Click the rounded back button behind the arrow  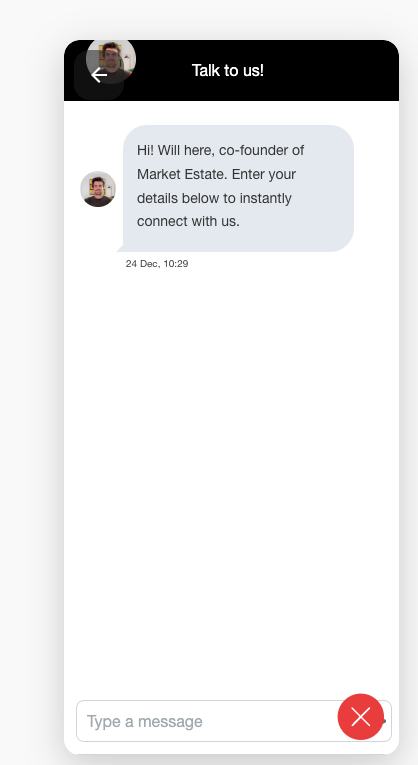pyautogui.click(x=99, y=75)
